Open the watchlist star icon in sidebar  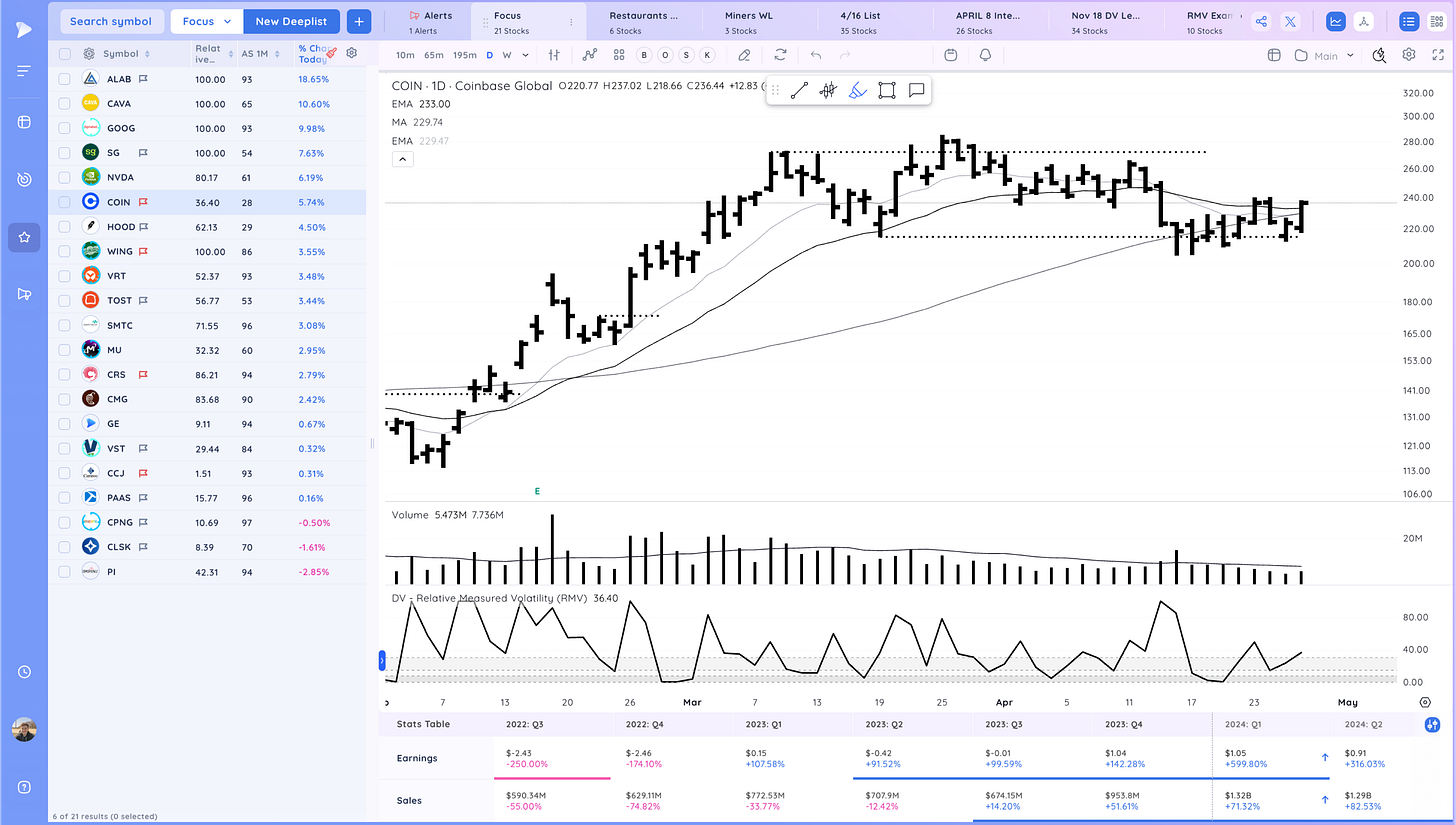(24, 237)
